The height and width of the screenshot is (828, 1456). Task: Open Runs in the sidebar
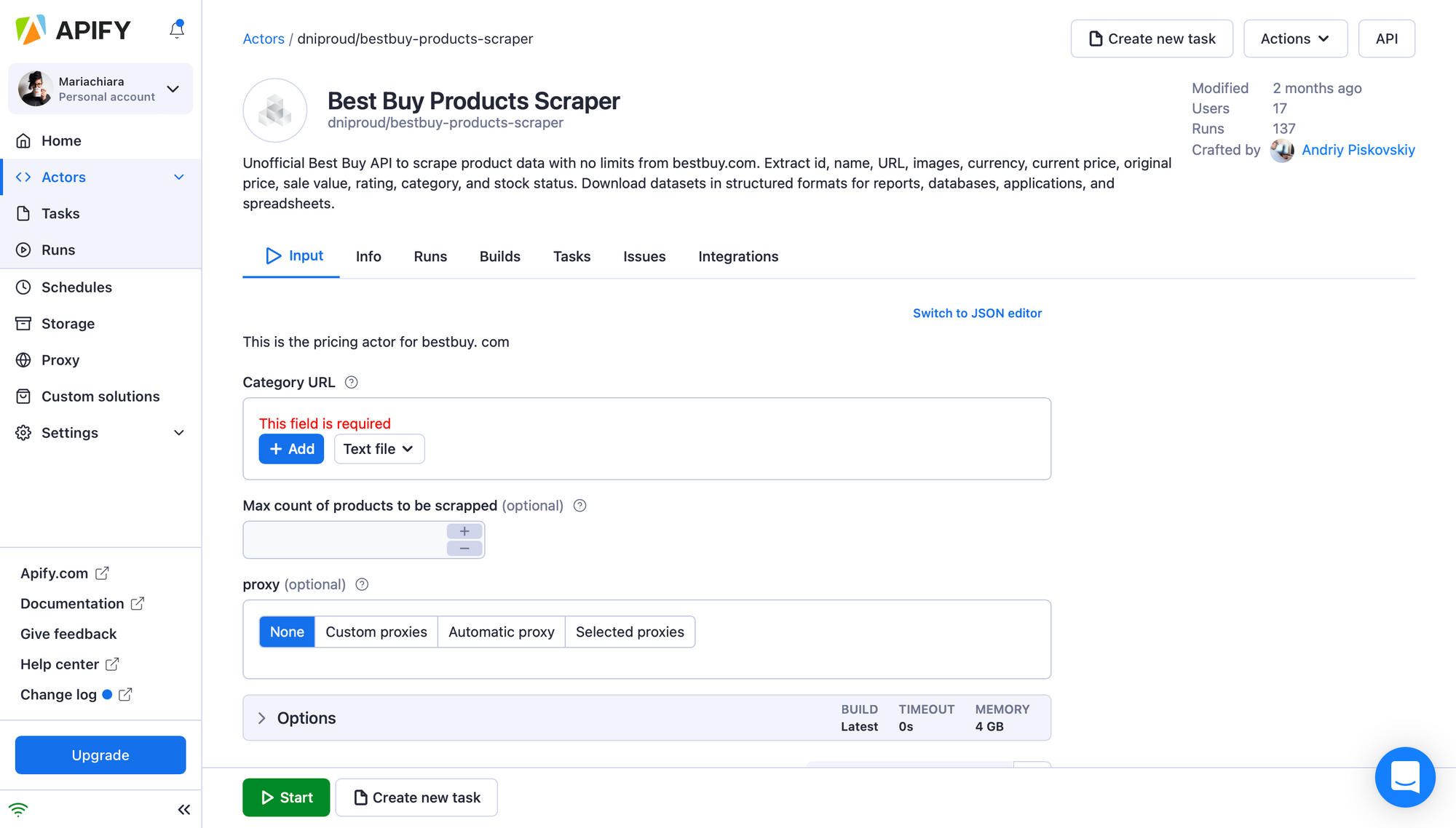100,250
